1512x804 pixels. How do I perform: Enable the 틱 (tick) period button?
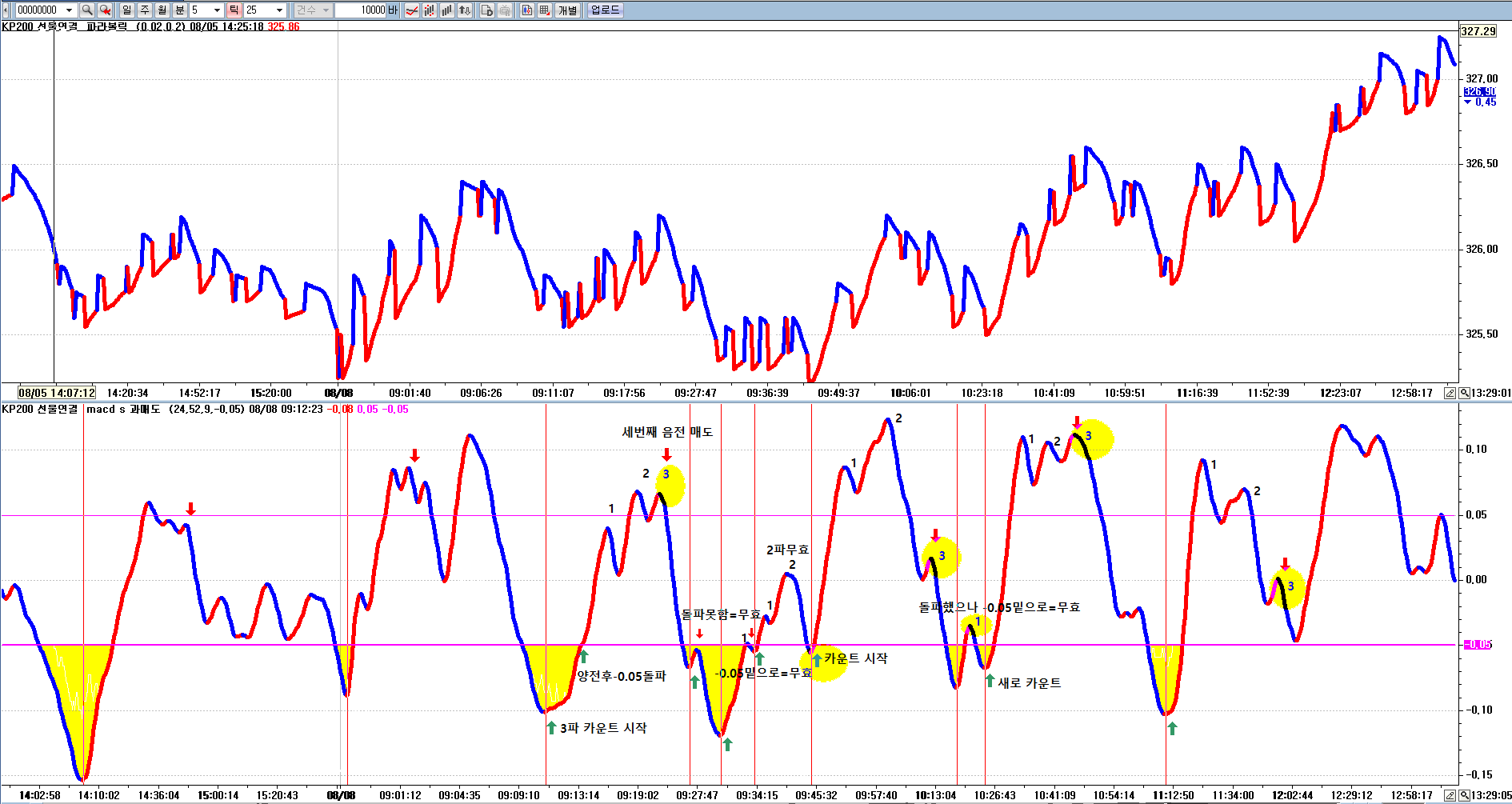coord(234,10)
